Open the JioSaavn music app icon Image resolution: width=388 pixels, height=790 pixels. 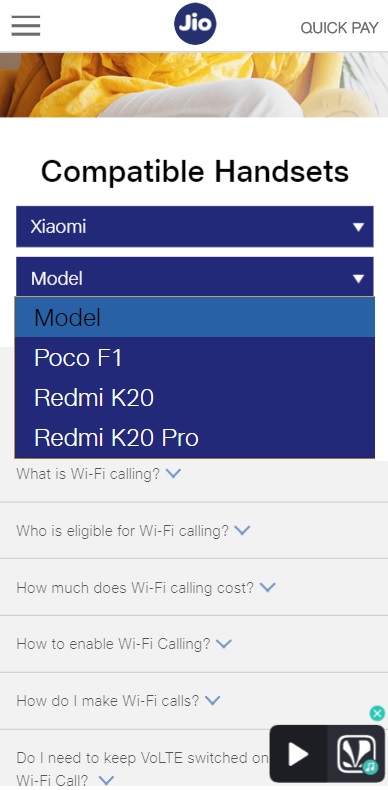click(357, 754)
